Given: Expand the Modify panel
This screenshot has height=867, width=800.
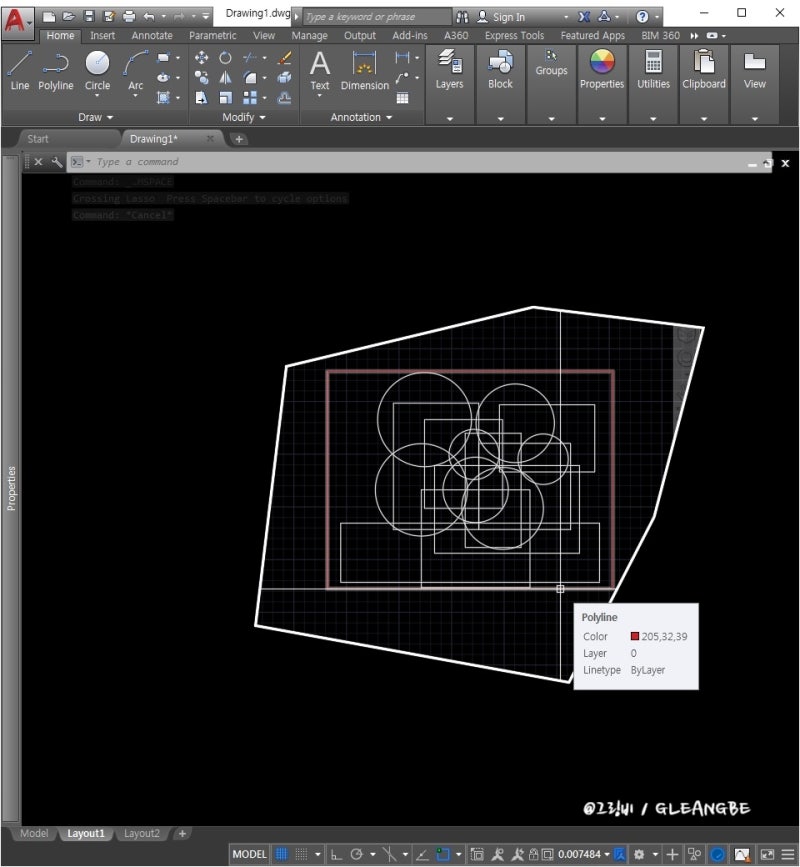Looking at the screenshot, I should click(243, 117).
